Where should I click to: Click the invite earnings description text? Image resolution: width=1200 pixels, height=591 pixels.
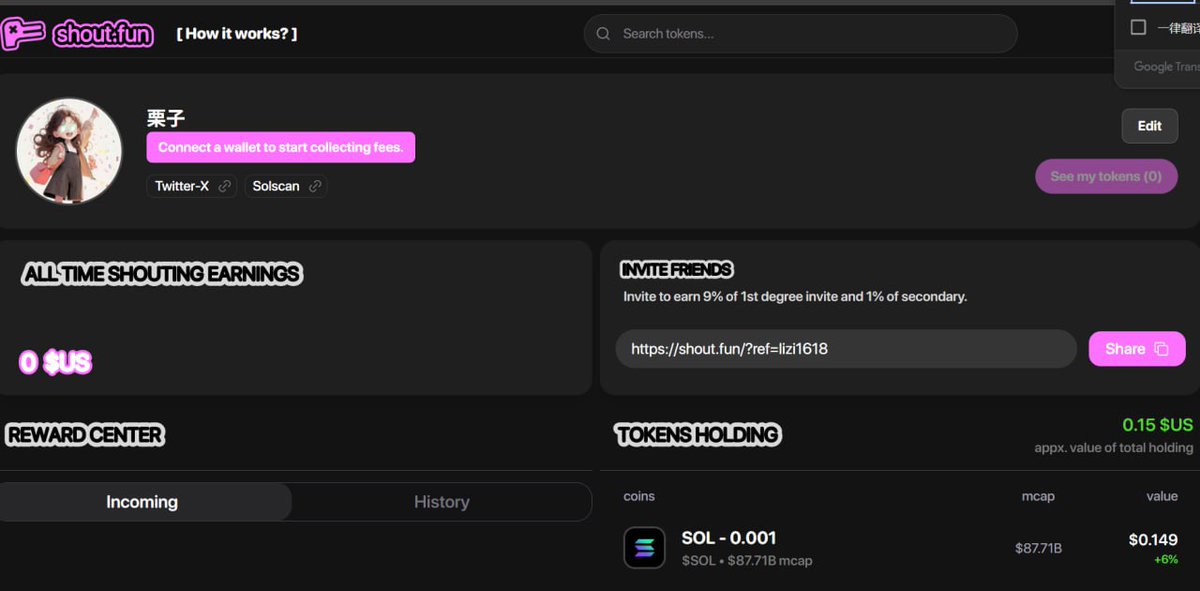point(795,297)
